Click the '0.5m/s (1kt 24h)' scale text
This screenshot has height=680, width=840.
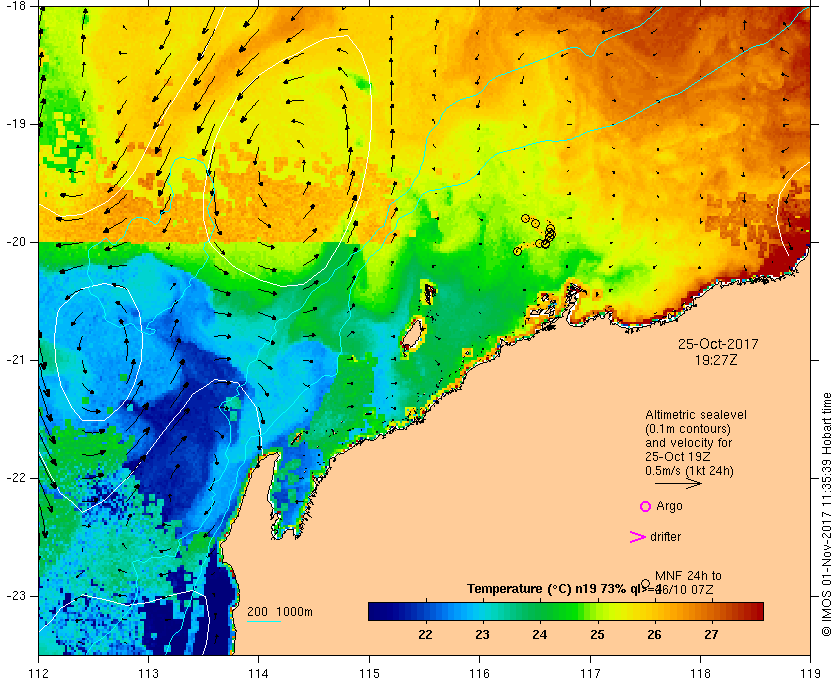pos(689,471)
